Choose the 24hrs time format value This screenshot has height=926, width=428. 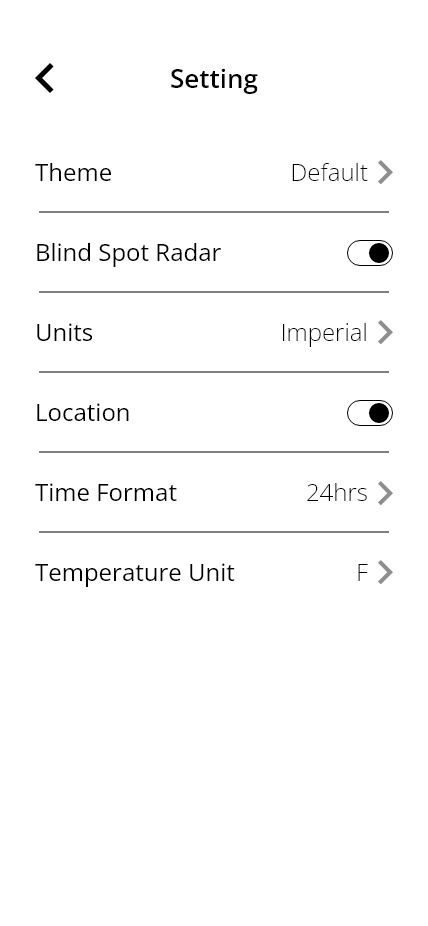(337, 493)
